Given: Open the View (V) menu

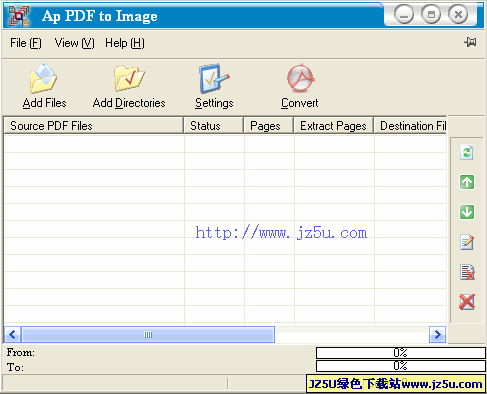Looking at the screenshot, I should 75,43.
